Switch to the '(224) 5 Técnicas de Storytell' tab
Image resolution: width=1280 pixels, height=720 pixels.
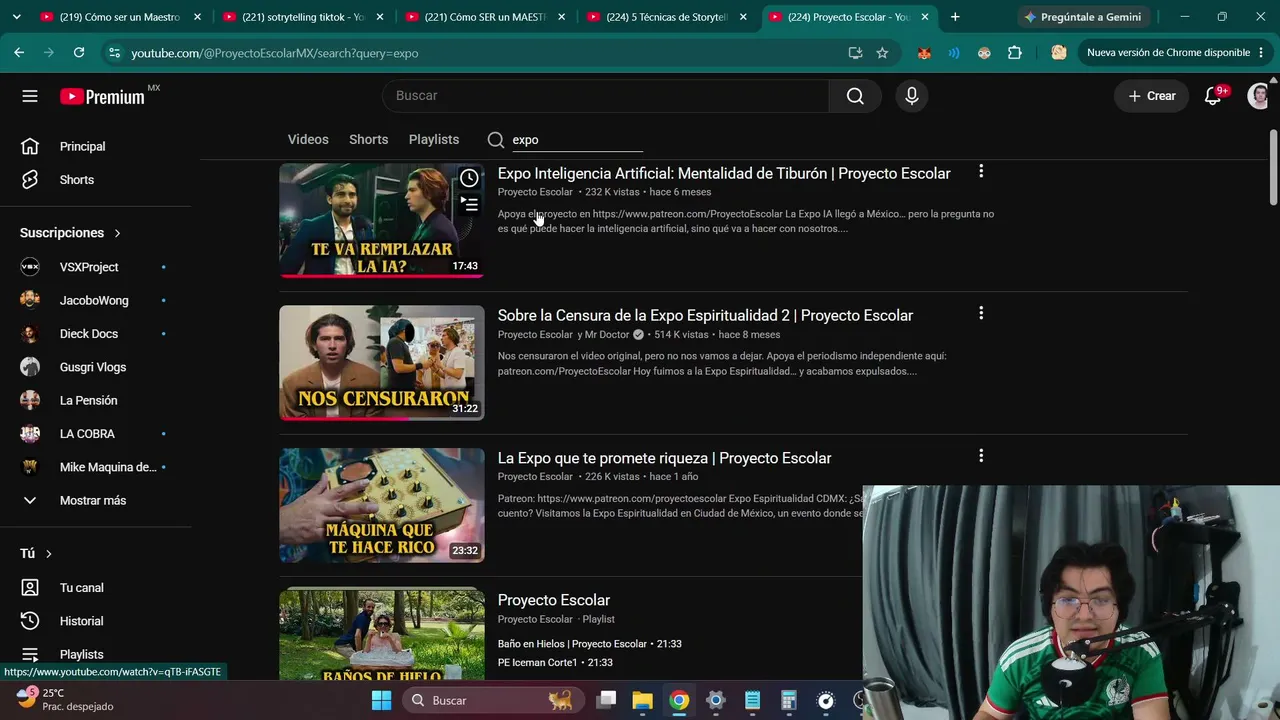coord(667,17)
